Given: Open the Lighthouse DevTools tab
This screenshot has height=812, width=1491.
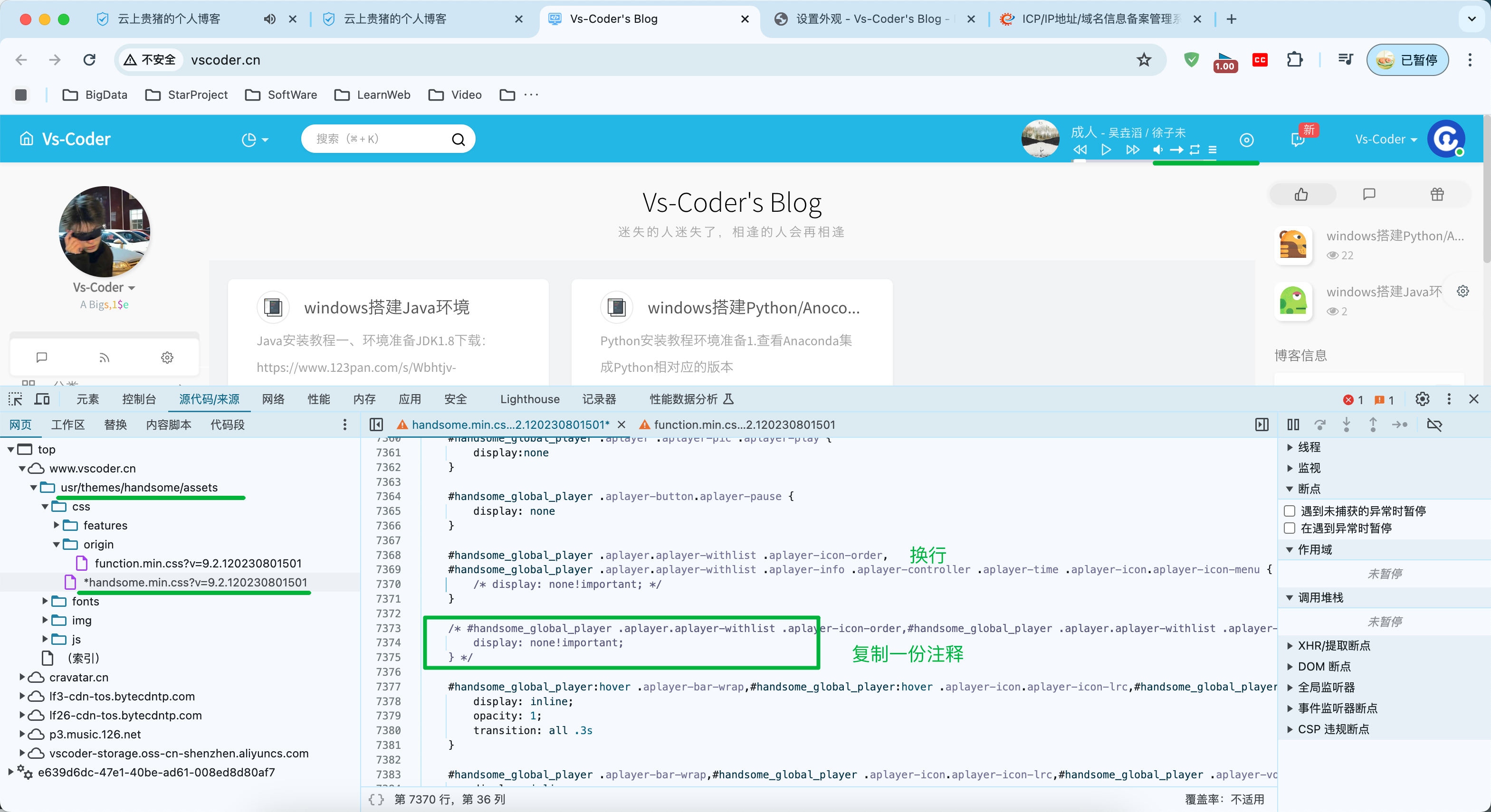Looking at the screenshot, I should tap(530, 399).
